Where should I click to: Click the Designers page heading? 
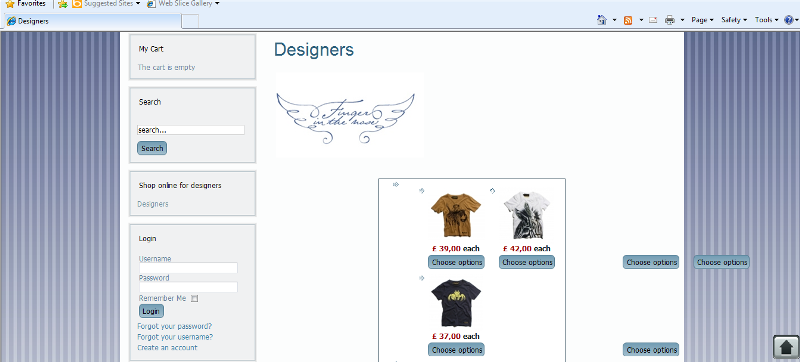(x=314, y=50)
